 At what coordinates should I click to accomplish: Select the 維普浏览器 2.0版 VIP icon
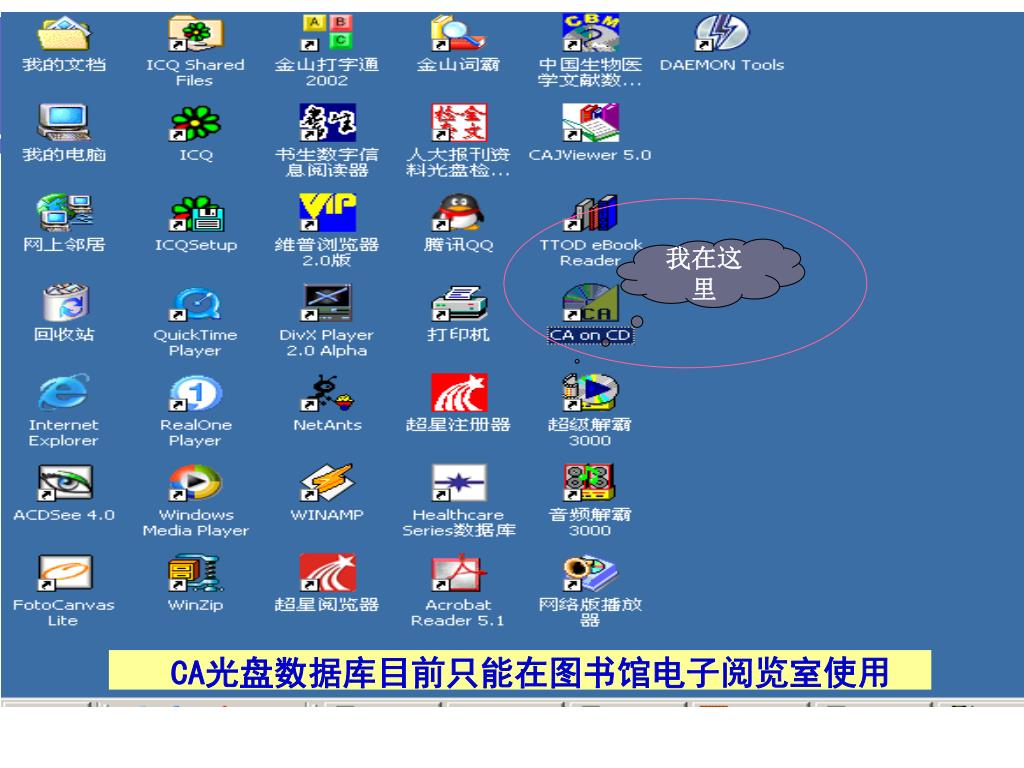(x=327, y=212)
